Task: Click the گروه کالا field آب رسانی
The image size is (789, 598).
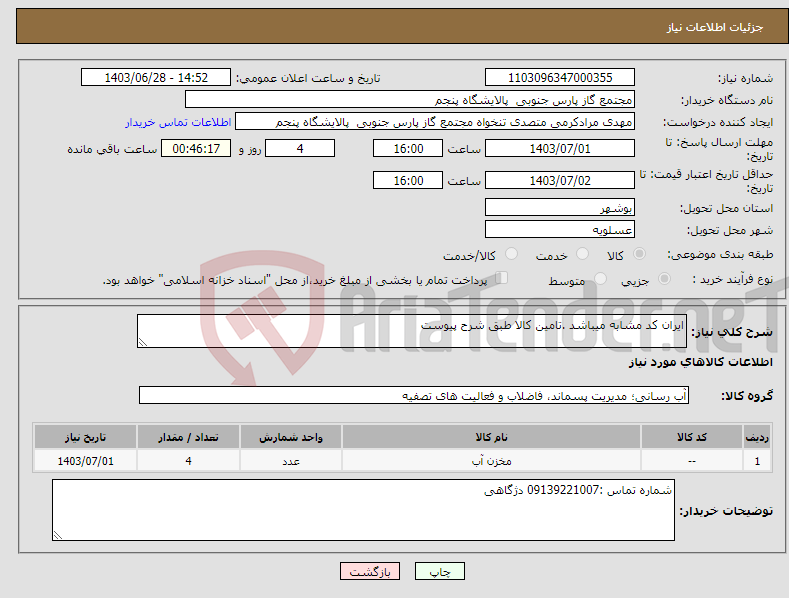Action: tap(414, 396)
